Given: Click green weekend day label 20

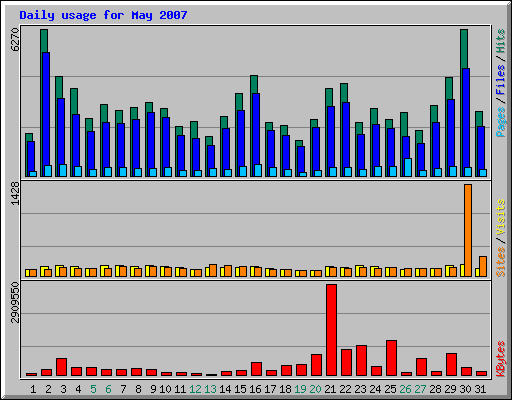Looking at the screenshot, I should 315,389.
